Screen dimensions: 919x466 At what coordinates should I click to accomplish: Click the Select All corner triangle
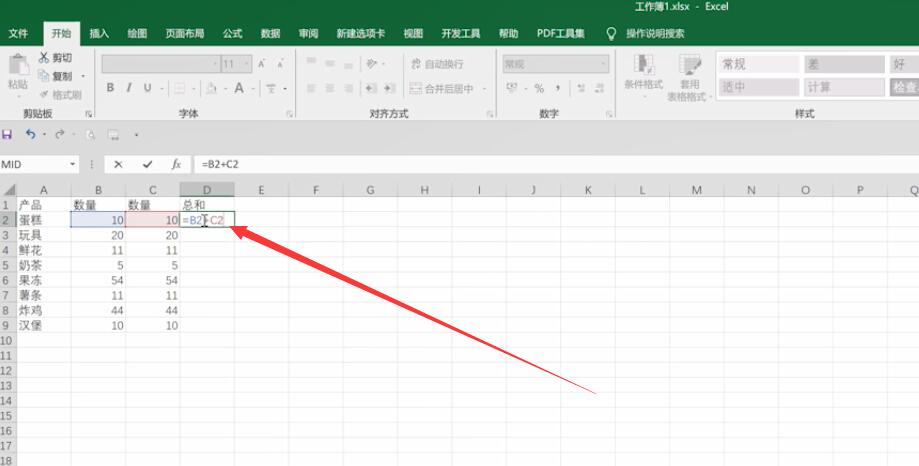[9, 190]
